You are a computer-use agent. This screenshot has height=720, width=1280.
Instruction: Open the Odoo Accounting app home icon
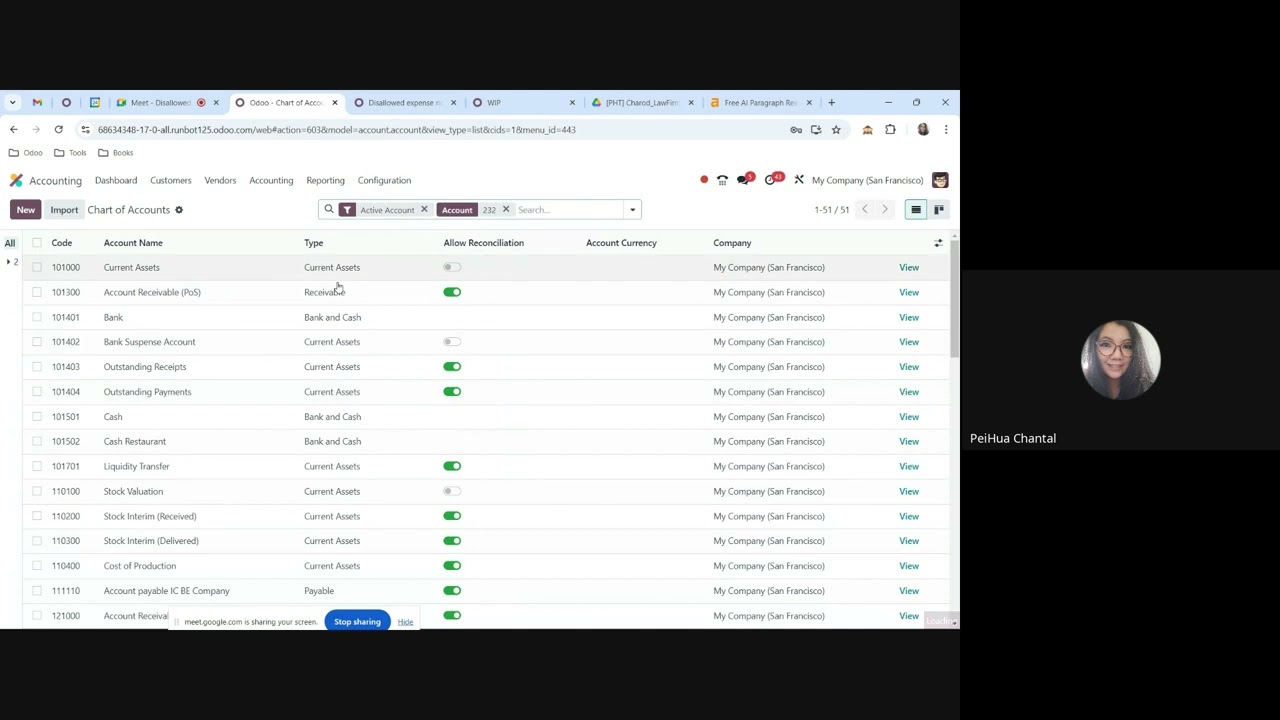[16, 180]
